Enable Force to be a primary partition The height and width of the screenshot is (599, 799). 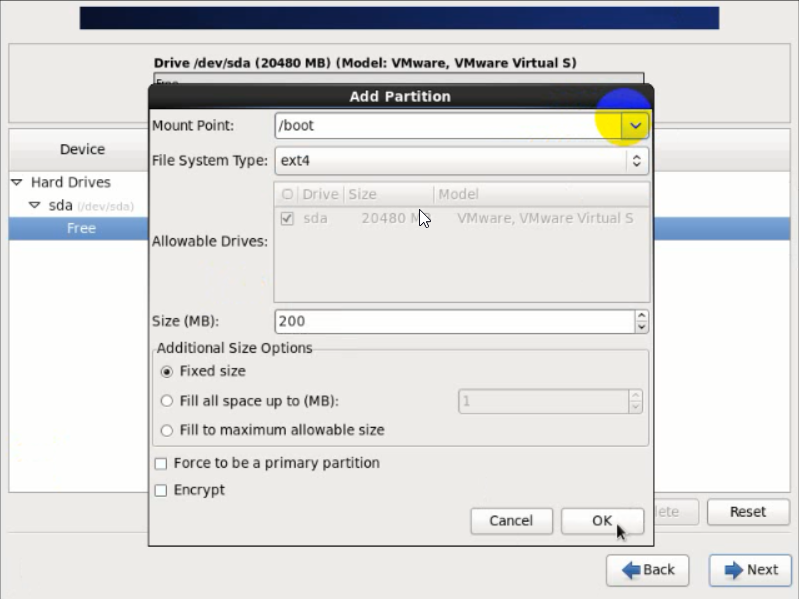(161, 464)
